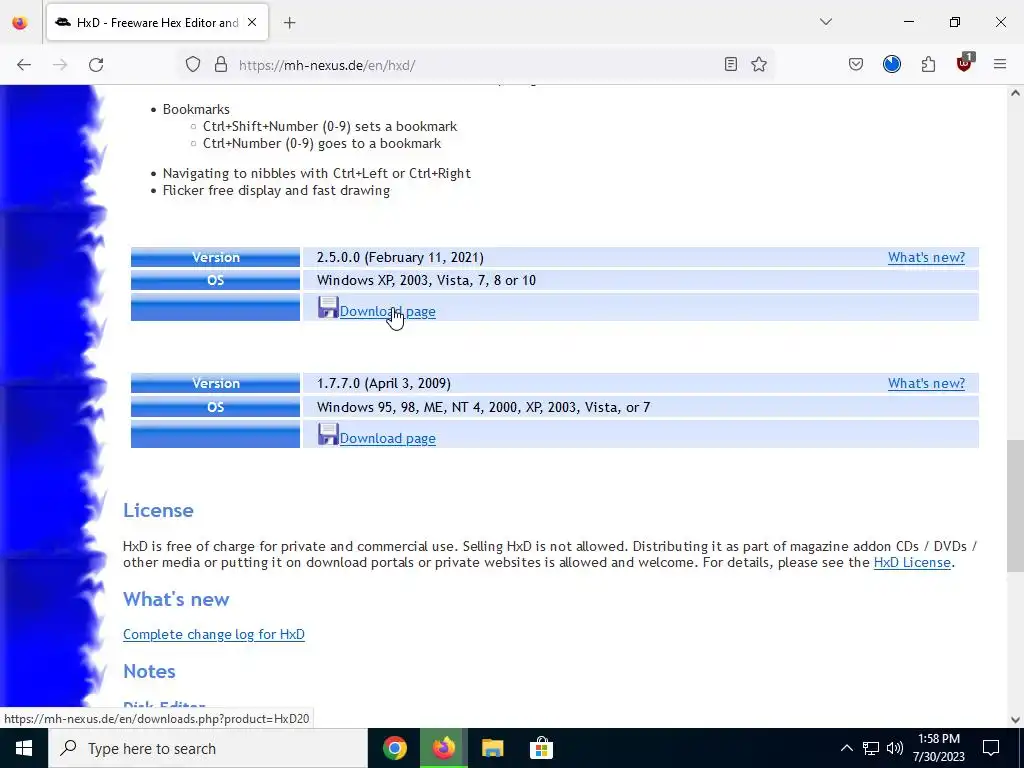
Task: Toggle Reader View icon in address bar
Action: tap(731, 64)
